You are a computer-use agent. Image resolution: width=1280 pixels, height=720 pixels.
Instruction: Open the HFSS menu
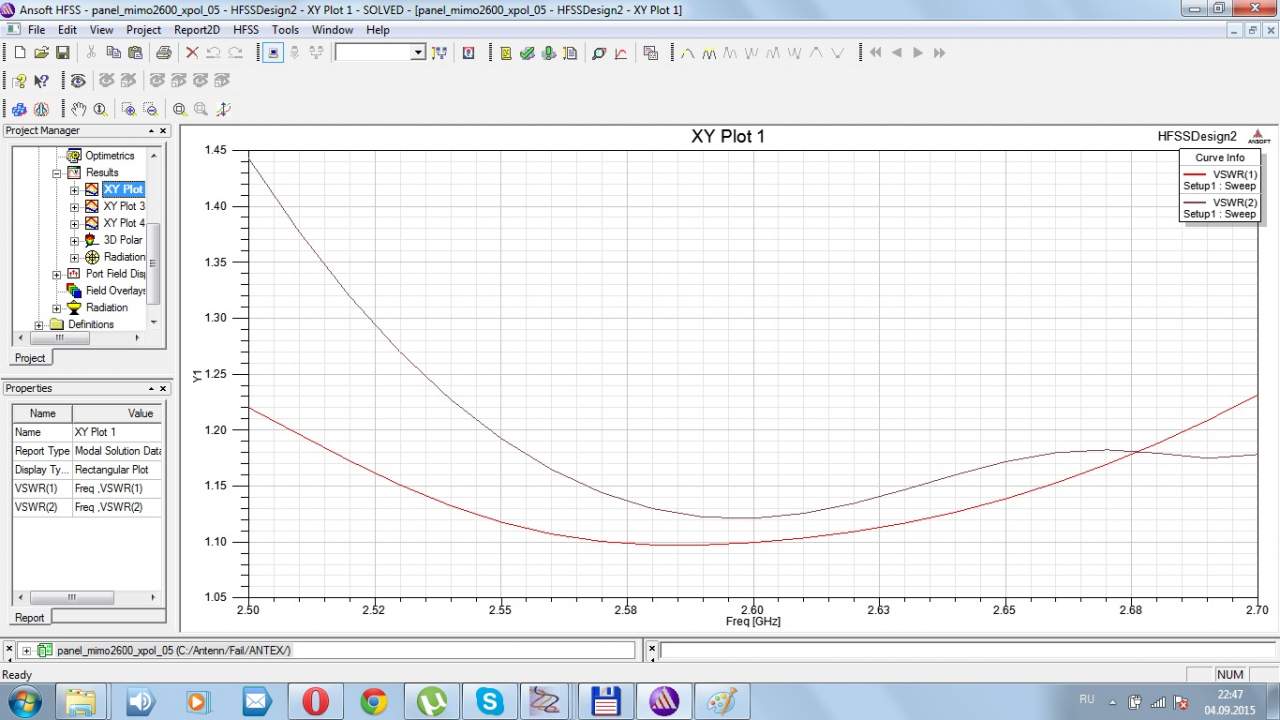pos(245,30)
